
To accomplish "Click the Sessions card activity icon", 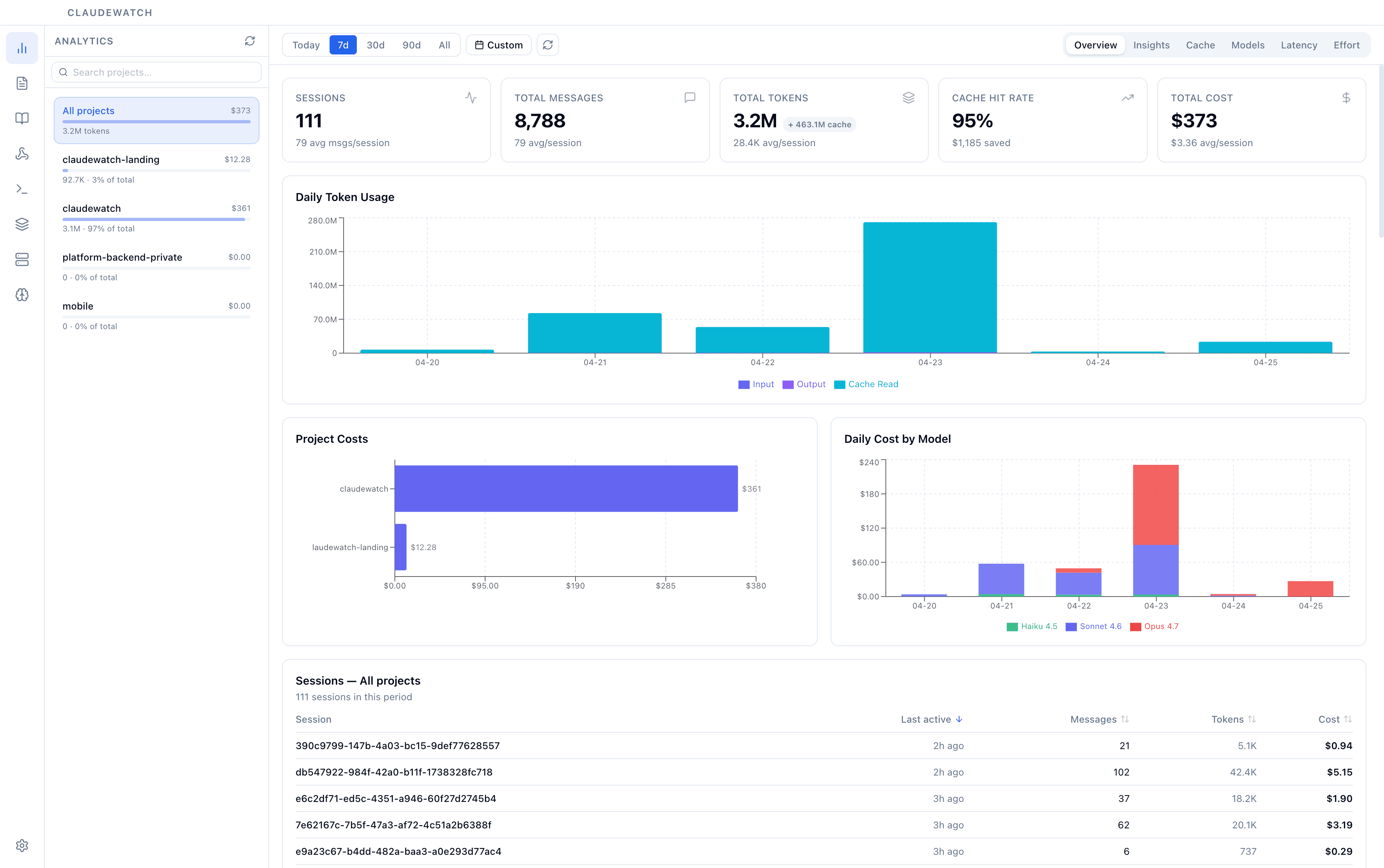I will tap(471, 98).
